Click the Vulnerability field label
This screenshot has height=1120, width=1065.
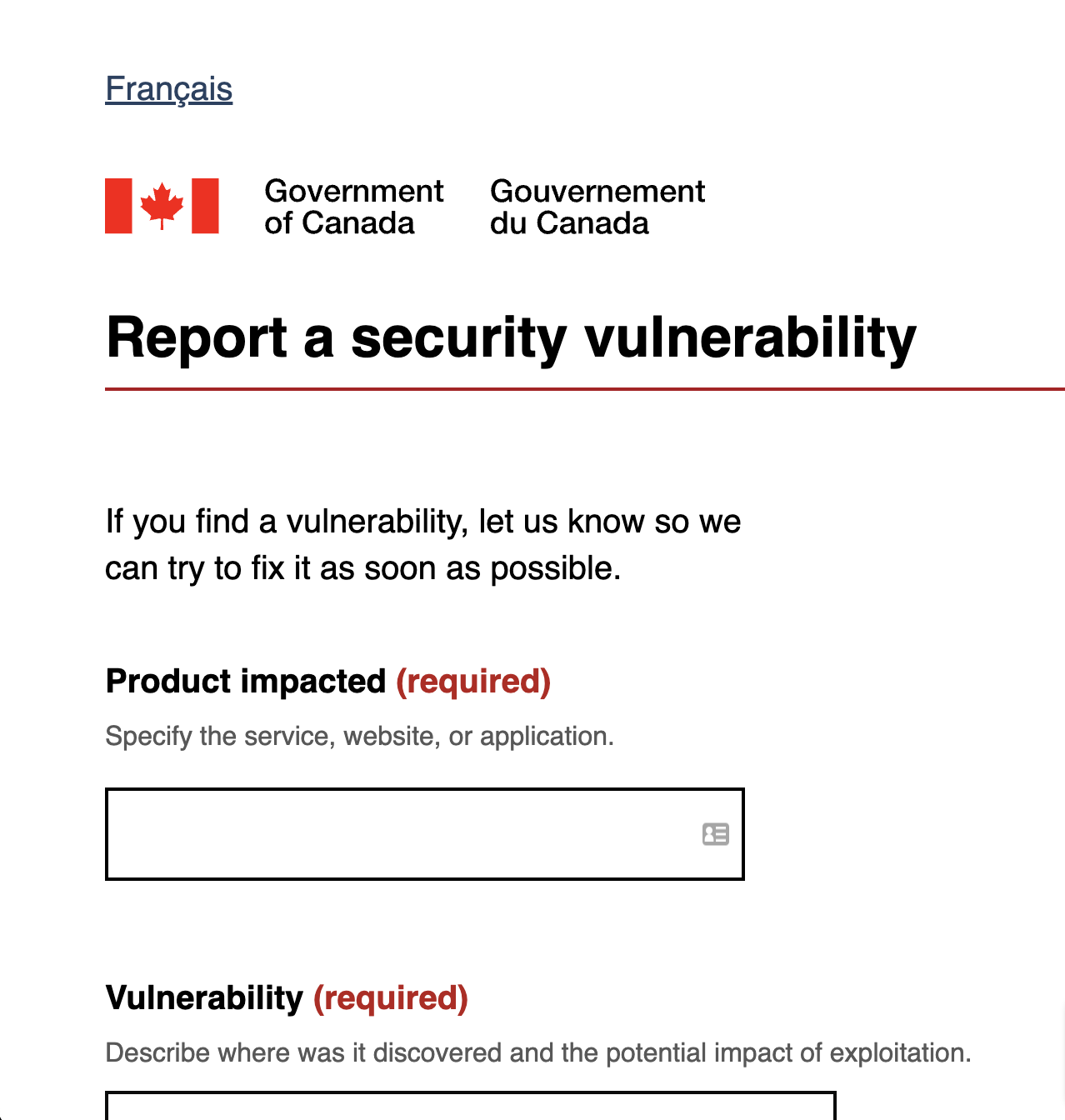pos(204,997)
